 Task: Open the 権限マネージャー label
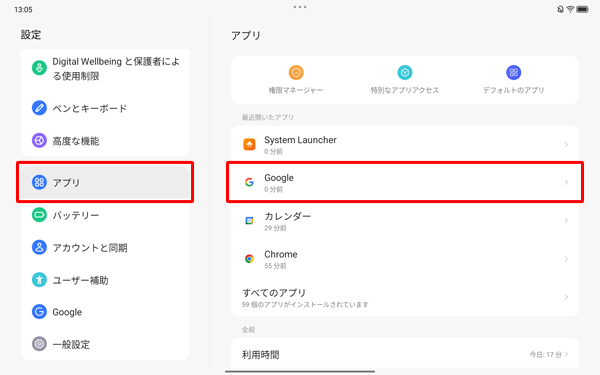tap(296, 90)
